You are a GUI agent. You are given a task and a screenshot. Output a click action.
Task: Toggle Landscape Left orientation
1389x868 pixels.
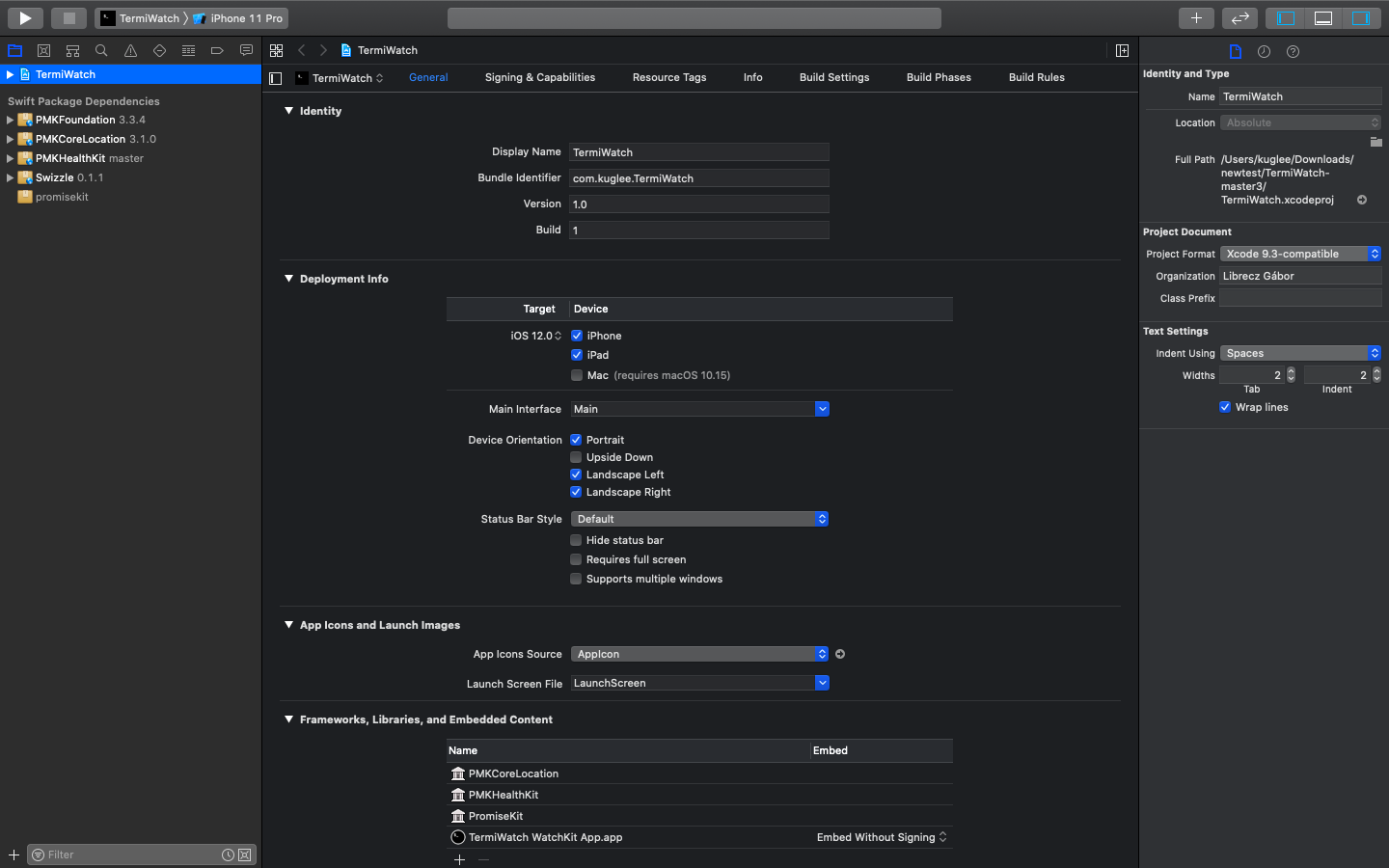(x=576, y=475)
